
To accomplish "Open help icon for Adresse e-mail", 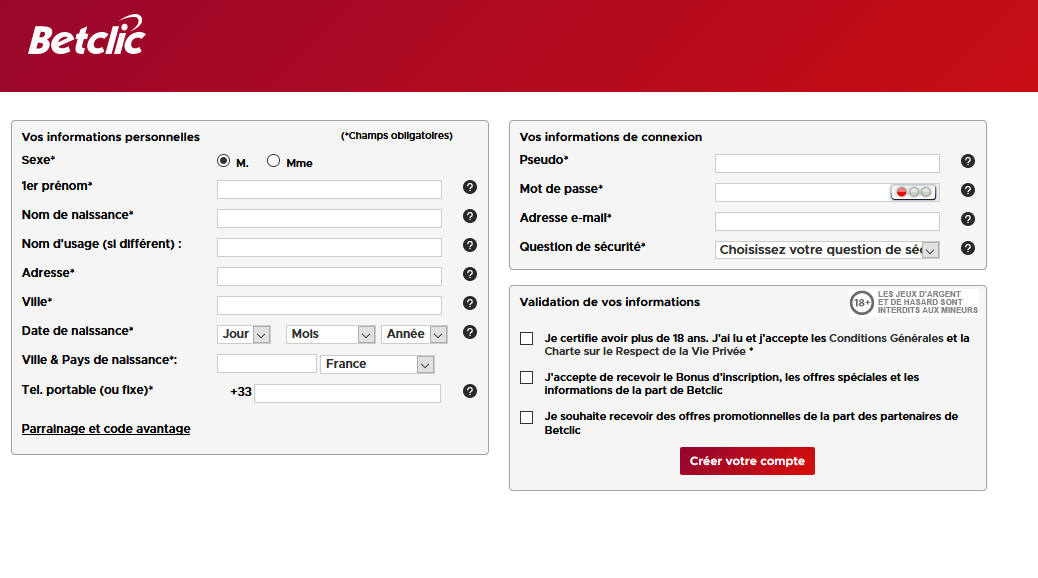I will pos(967,219).
